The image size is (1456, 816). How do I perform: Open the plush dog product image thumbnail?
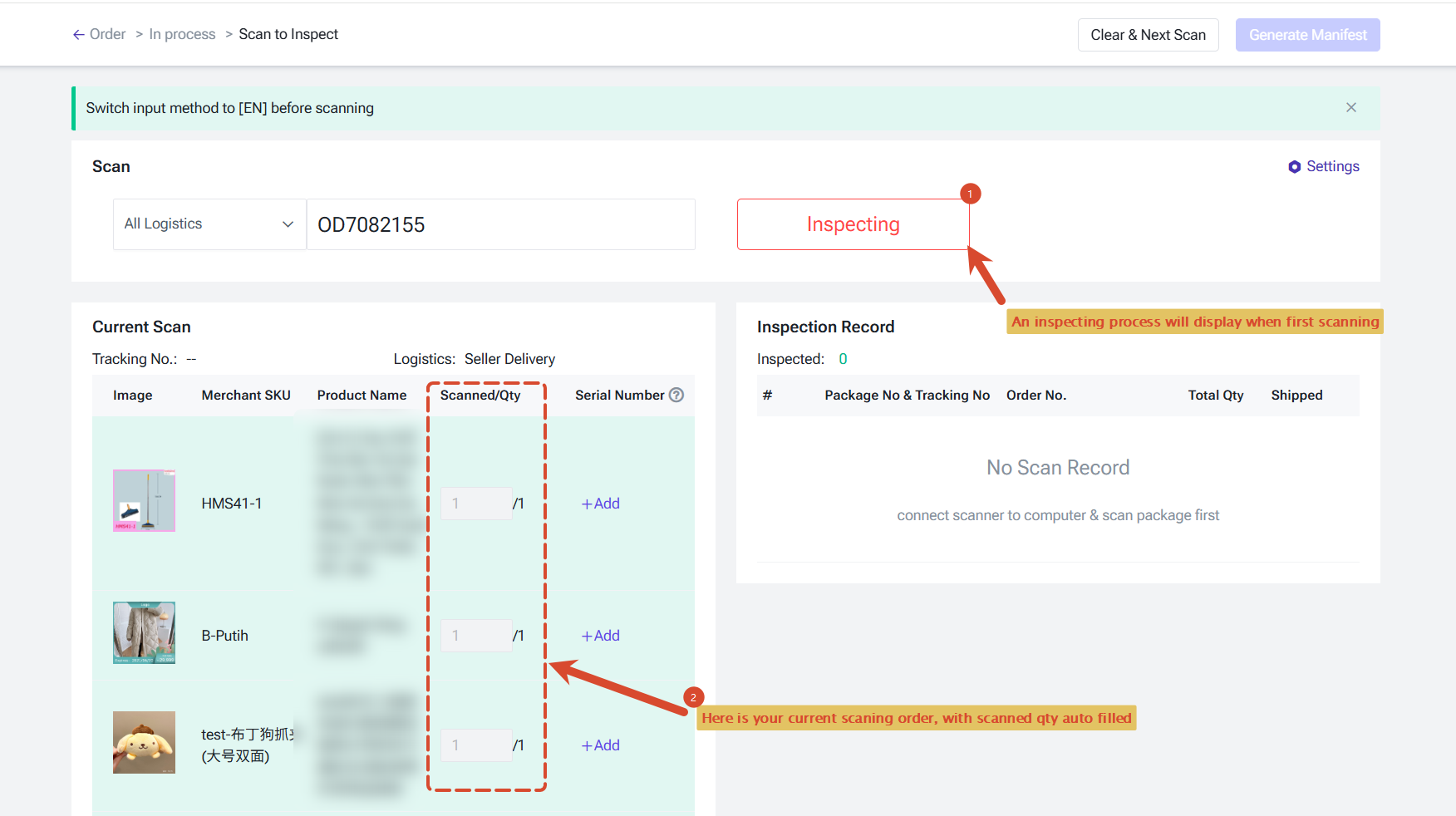tap(144, 742)
